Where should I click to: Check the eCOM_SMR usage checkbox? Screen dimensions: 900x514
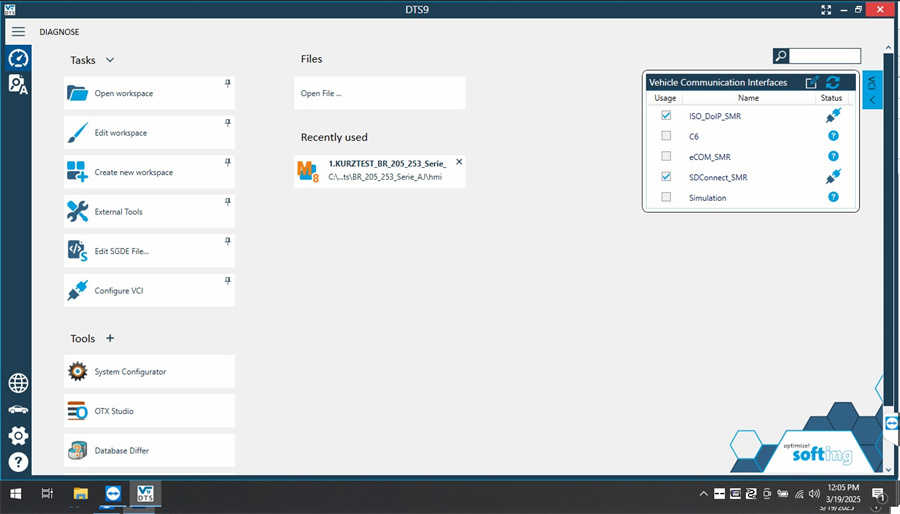tap(666, 157)
